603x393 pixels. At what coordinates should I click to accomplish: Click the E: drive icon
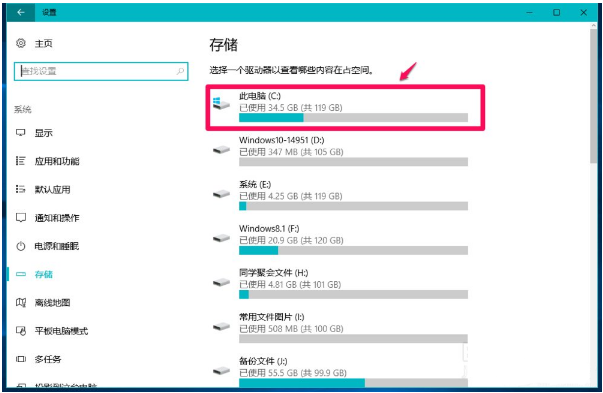[x=221, y=194]
